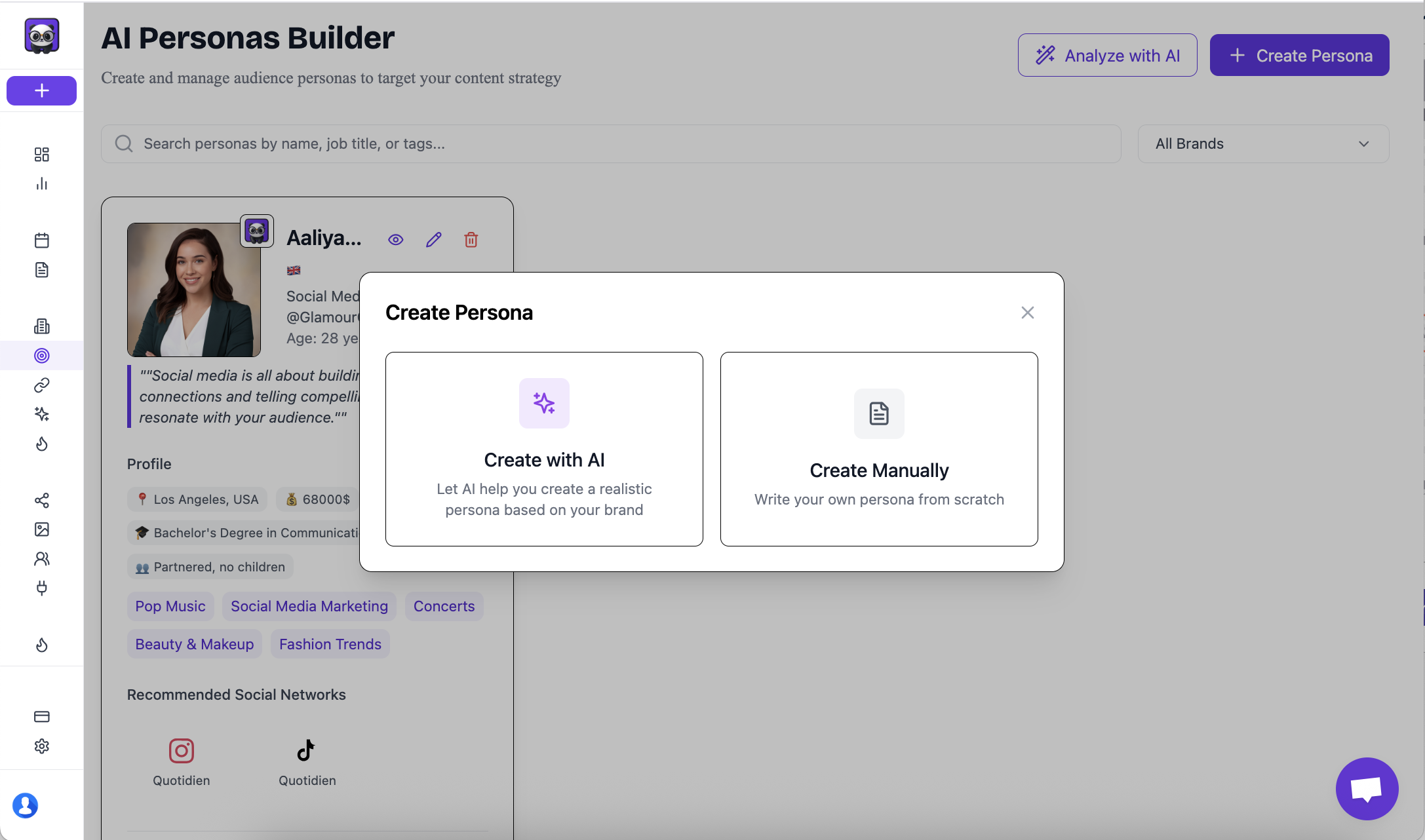Open the user account avatar
Screen dimensions: 1425x840
25,805
